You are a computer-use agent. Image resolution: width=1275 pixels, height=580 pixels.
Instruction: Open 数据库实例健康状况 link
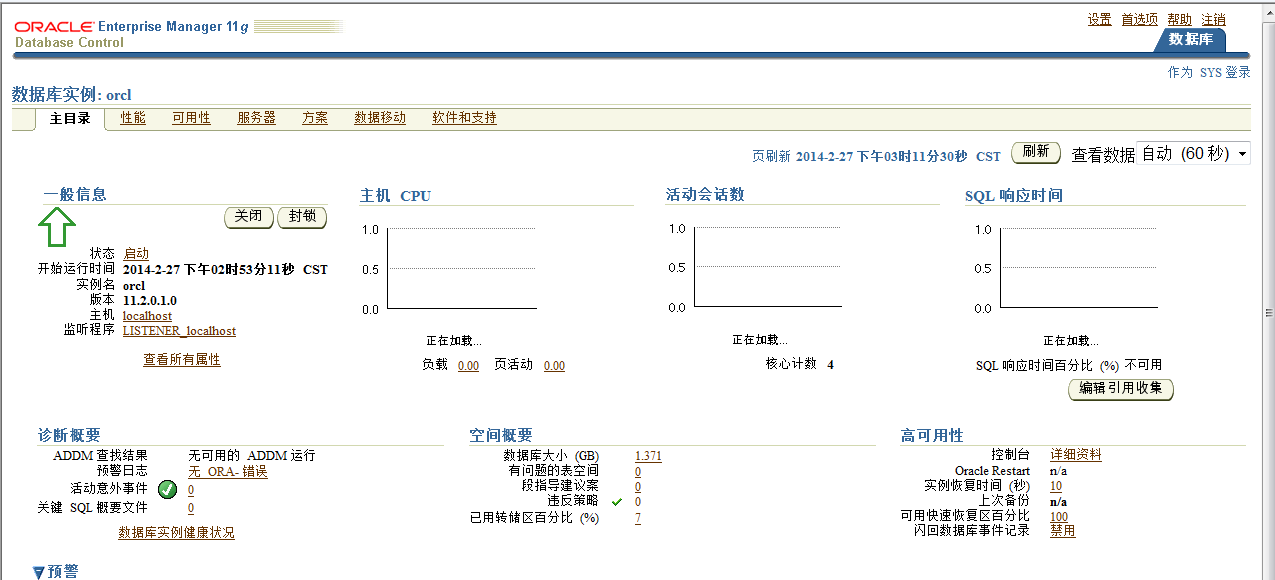pyautogui.click(x=176, y=533)
